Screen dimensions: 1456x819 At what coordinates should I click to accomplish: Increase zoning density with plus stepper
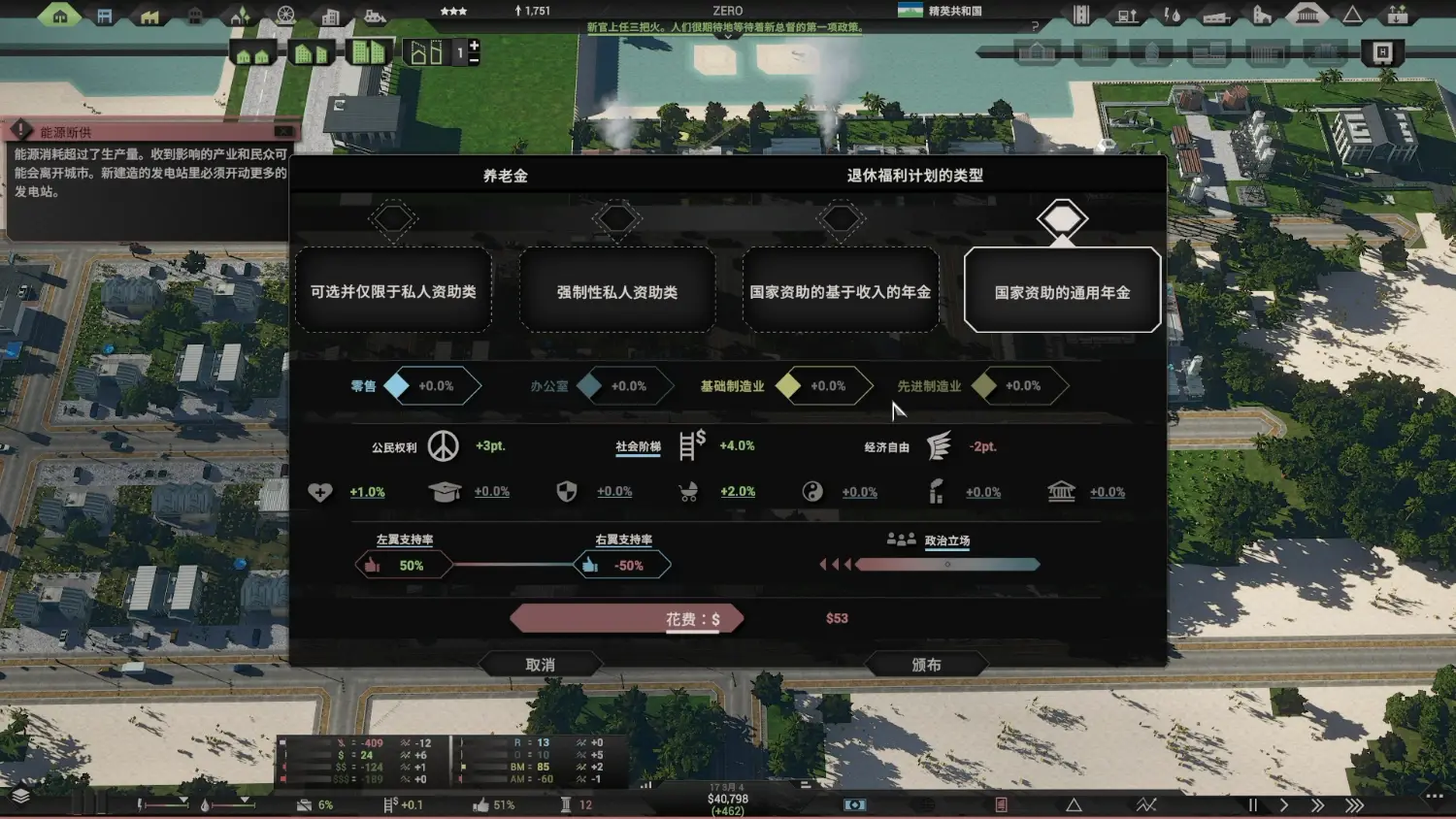[475, 45]
